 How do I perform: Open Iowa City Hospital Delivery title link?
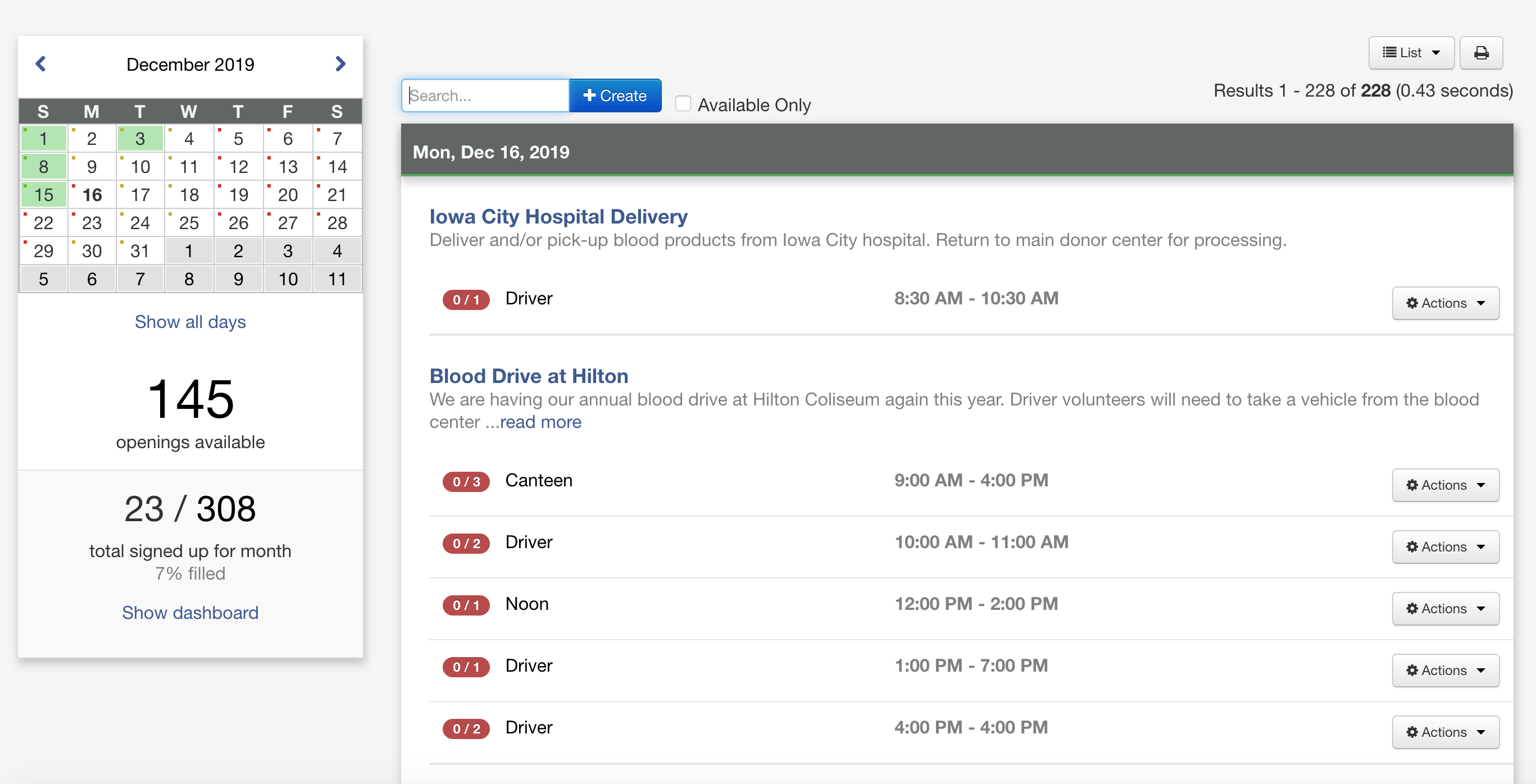point(558,216)
